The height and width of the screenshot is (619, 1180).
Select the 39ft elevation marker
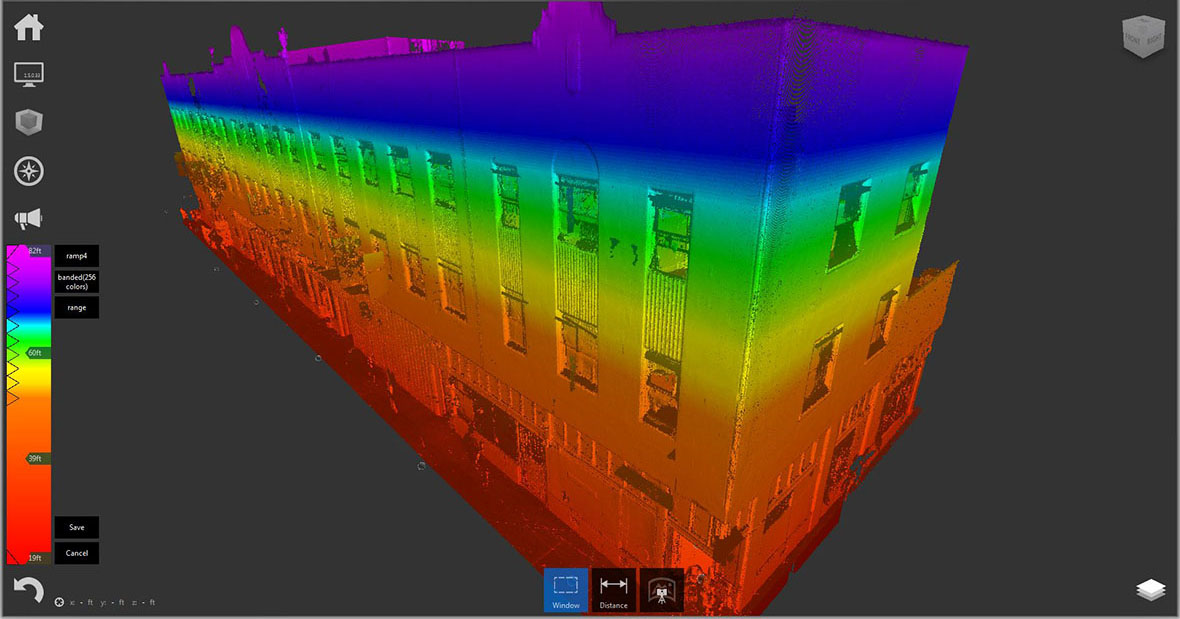[35, 458]
